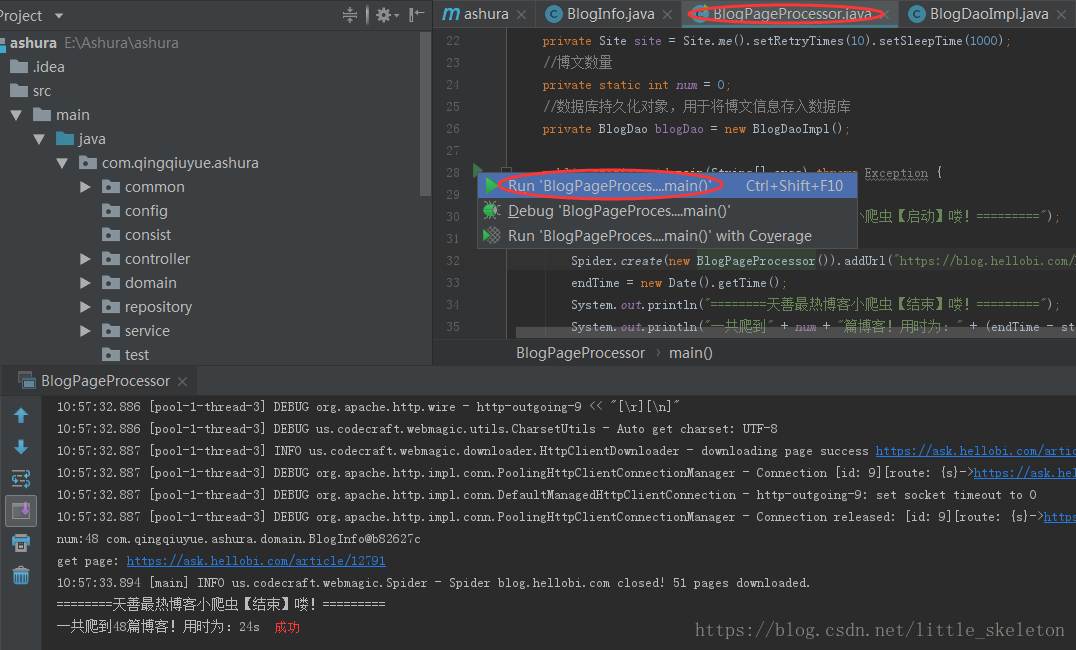This screenshot has width=1076, height=650.
Task: Click the down arrow in console toolbar
Action: tap(21, 447)
